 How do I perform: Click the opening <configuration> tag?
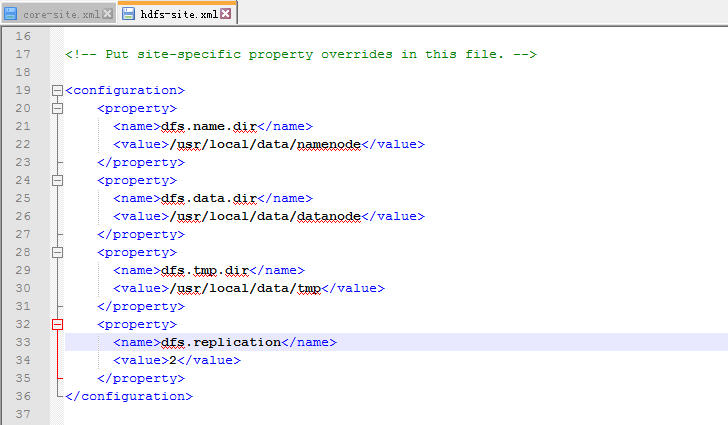click(x=125, y=91)
